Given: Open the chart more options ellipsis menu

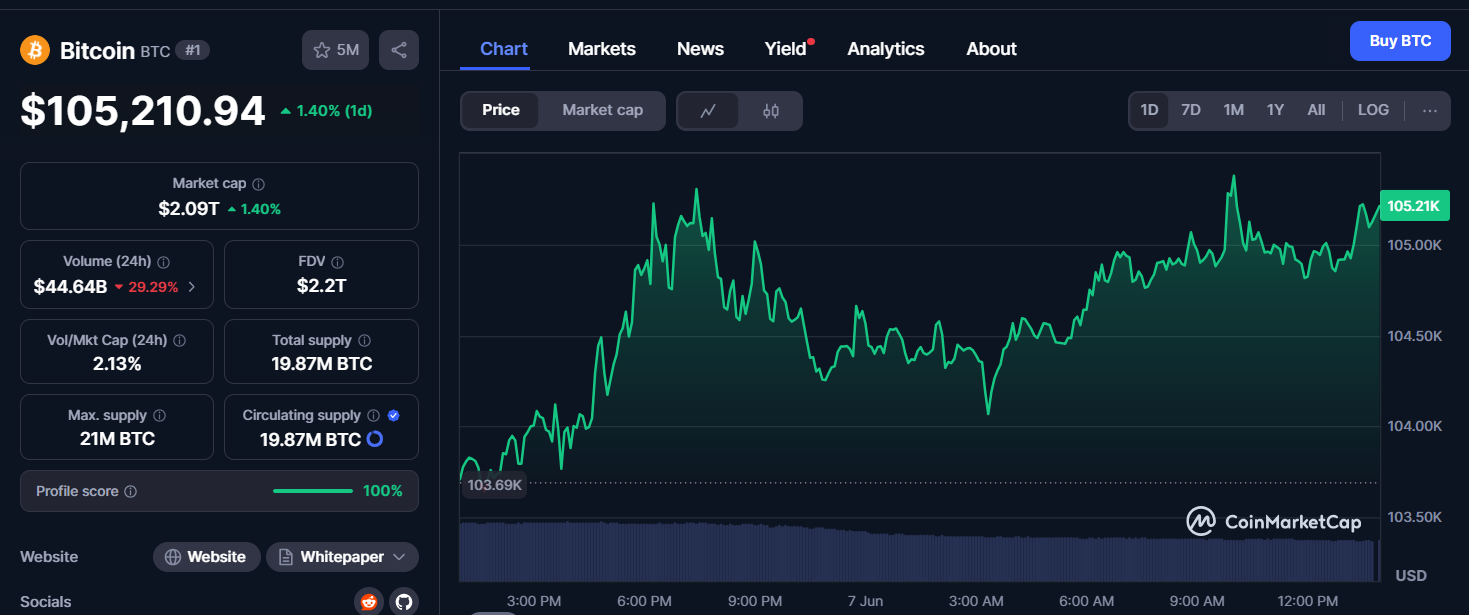Looking at the screenshot, I should coord(1430,110).
